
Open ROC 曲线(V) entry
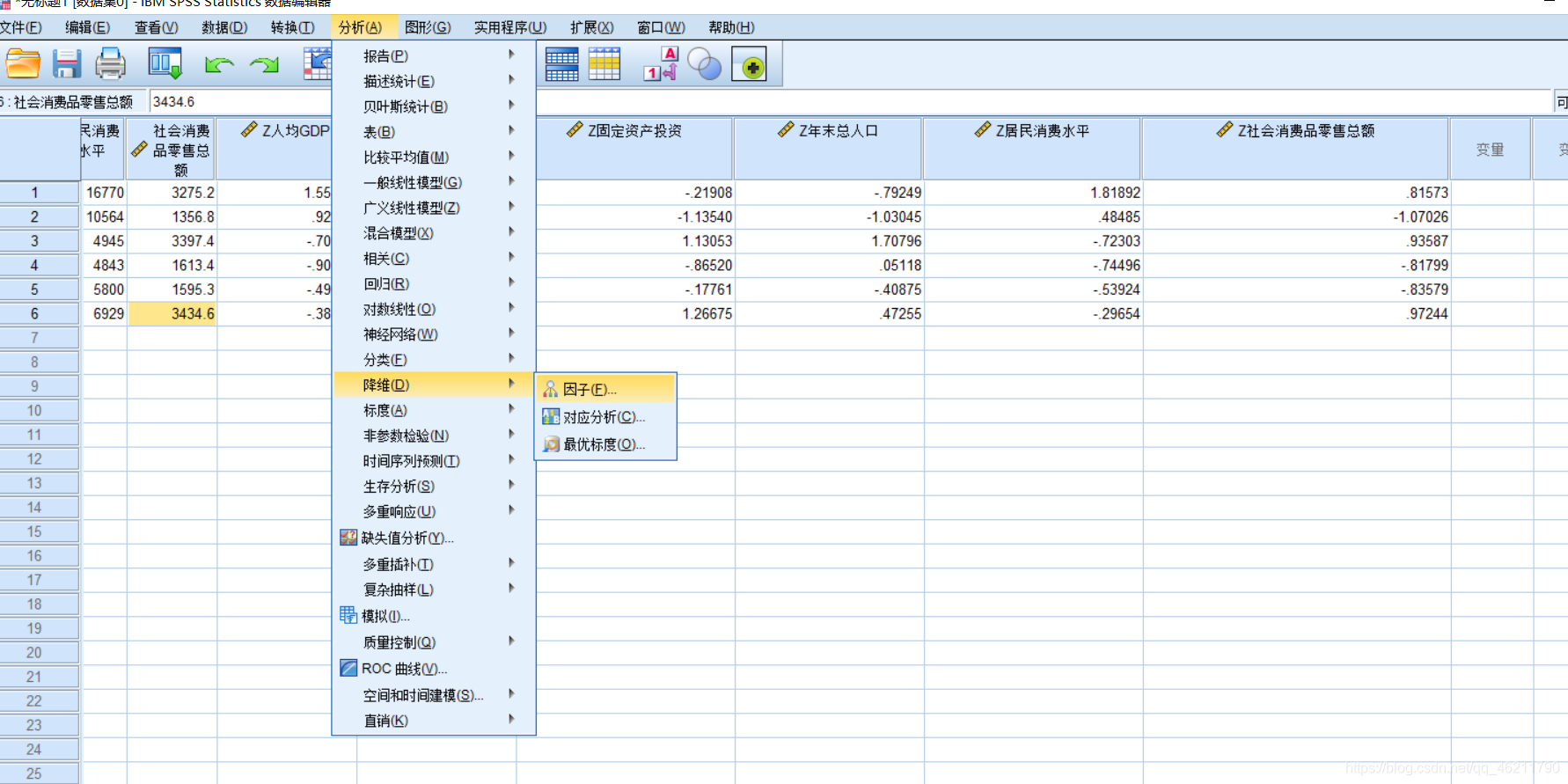(434, 669)
